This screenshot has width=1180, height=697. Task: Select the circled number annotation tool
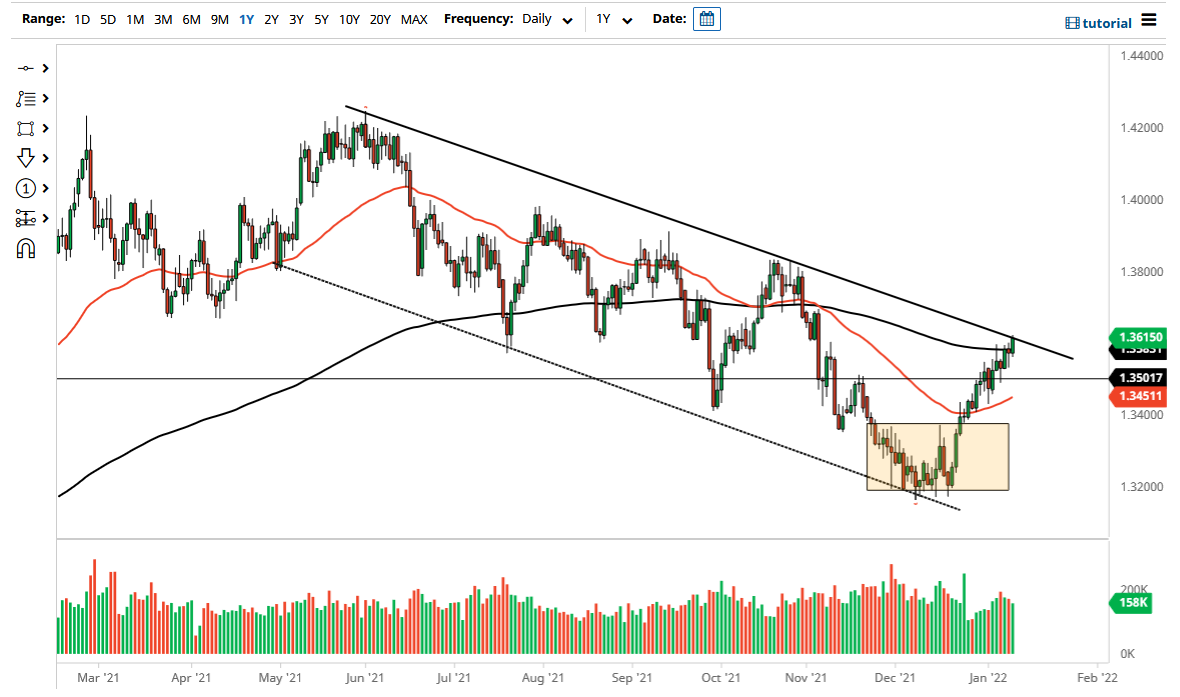tap(26, 188)
